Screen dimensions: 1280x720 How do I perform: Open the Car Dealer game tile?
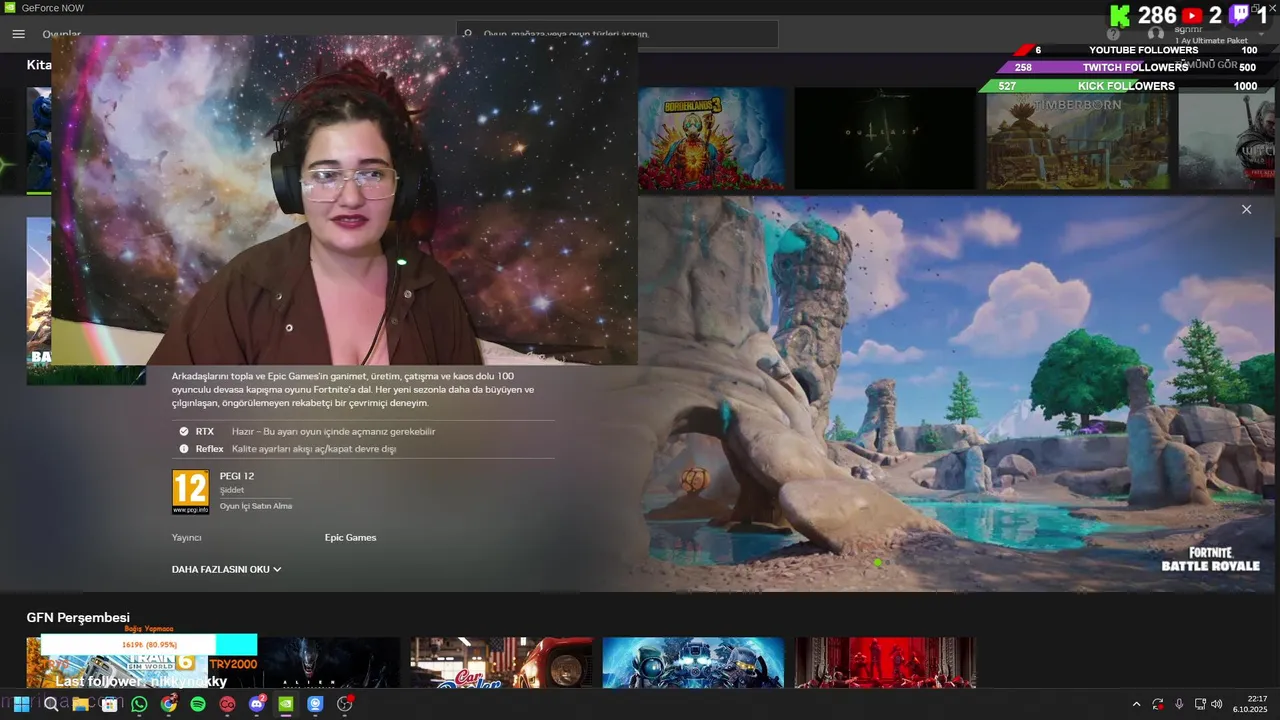click(501, 663)
